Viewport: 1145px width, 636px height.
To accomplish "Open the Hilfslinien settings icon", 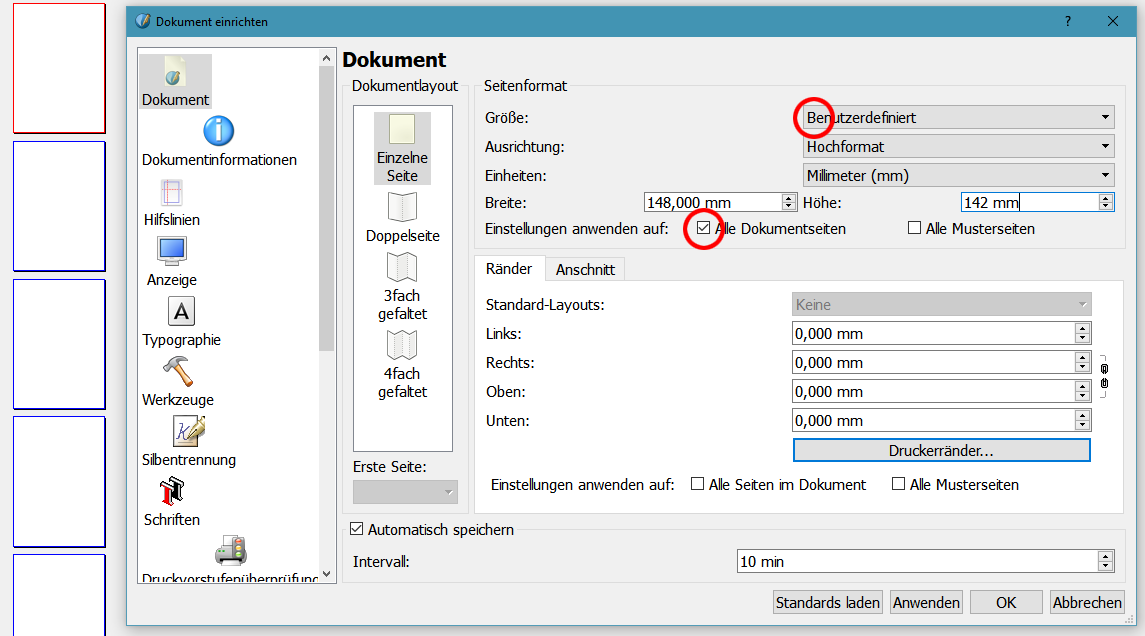I will point(171,192).
